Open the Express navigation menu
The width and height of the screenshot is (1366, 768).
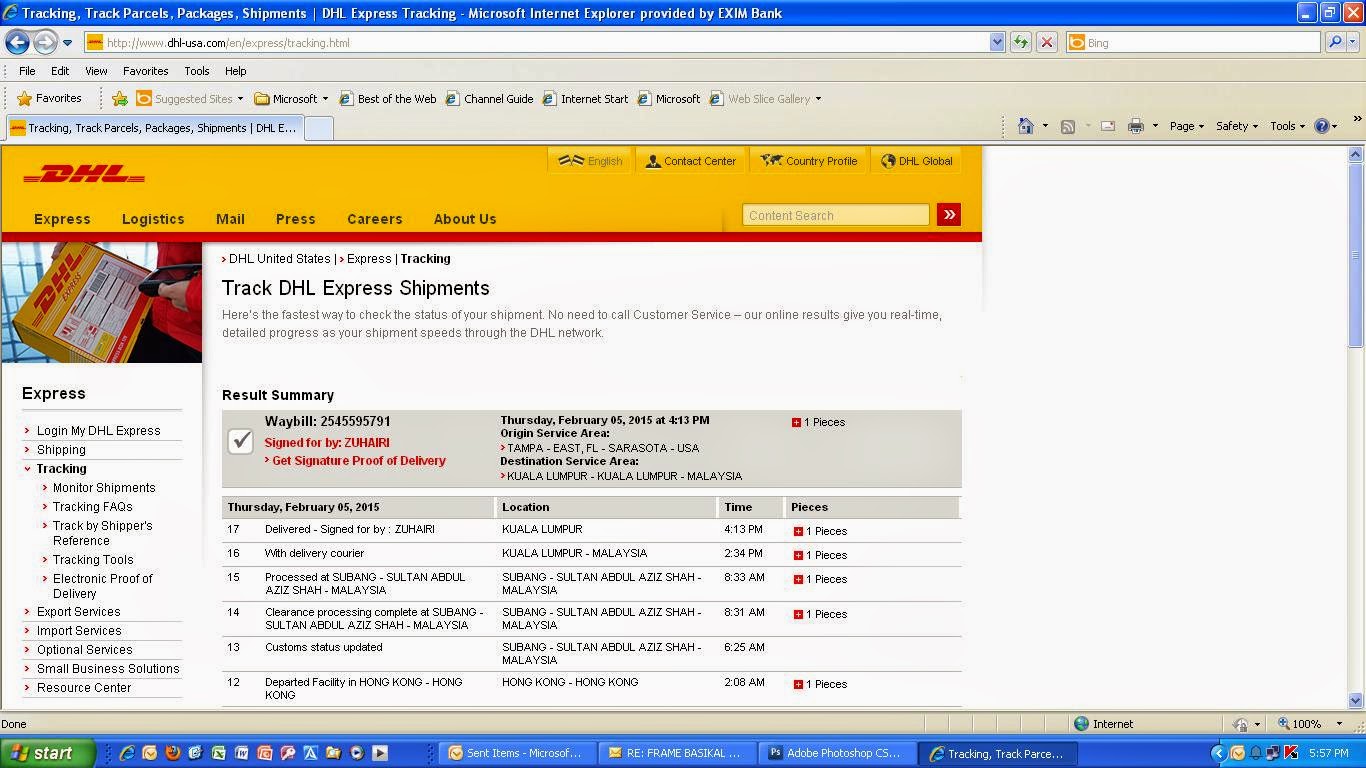[x=62, y=219]
